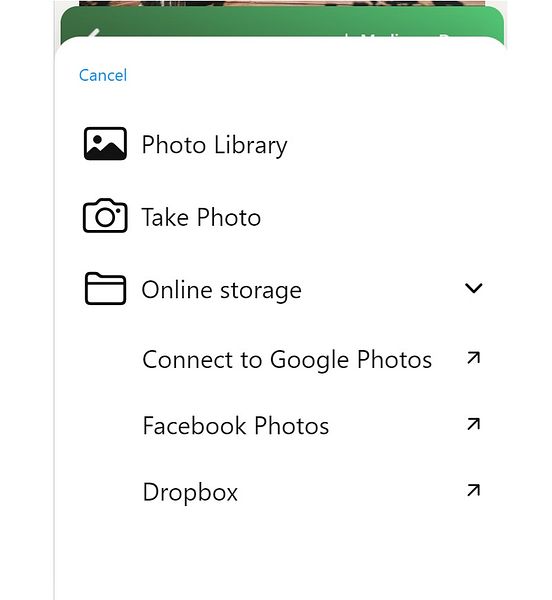Click the external arrow beside Google Photos
552x600 pixels.
point(474,358)
